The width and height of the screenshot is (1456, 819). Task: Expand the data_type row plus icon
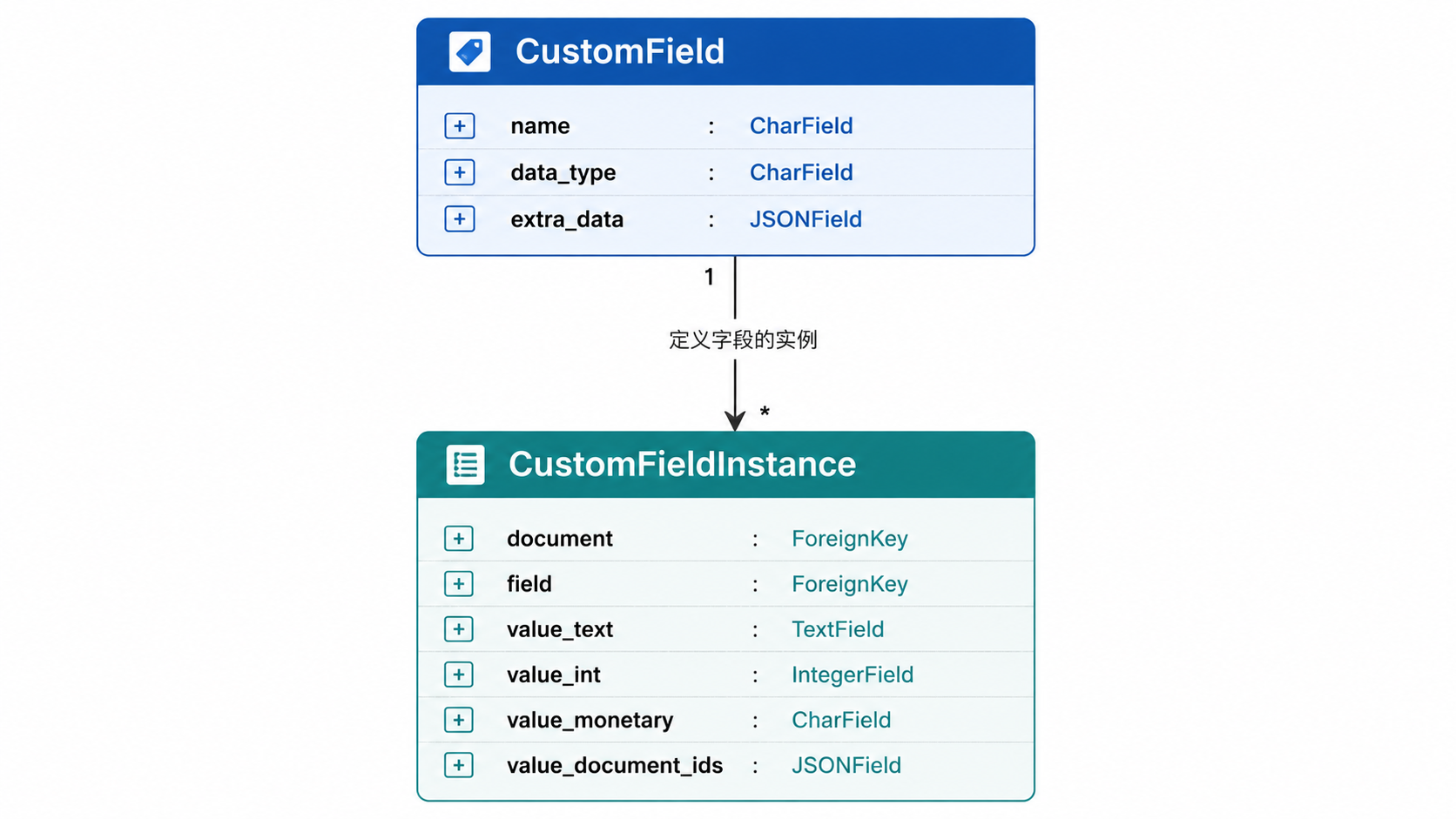pos(460,172)
